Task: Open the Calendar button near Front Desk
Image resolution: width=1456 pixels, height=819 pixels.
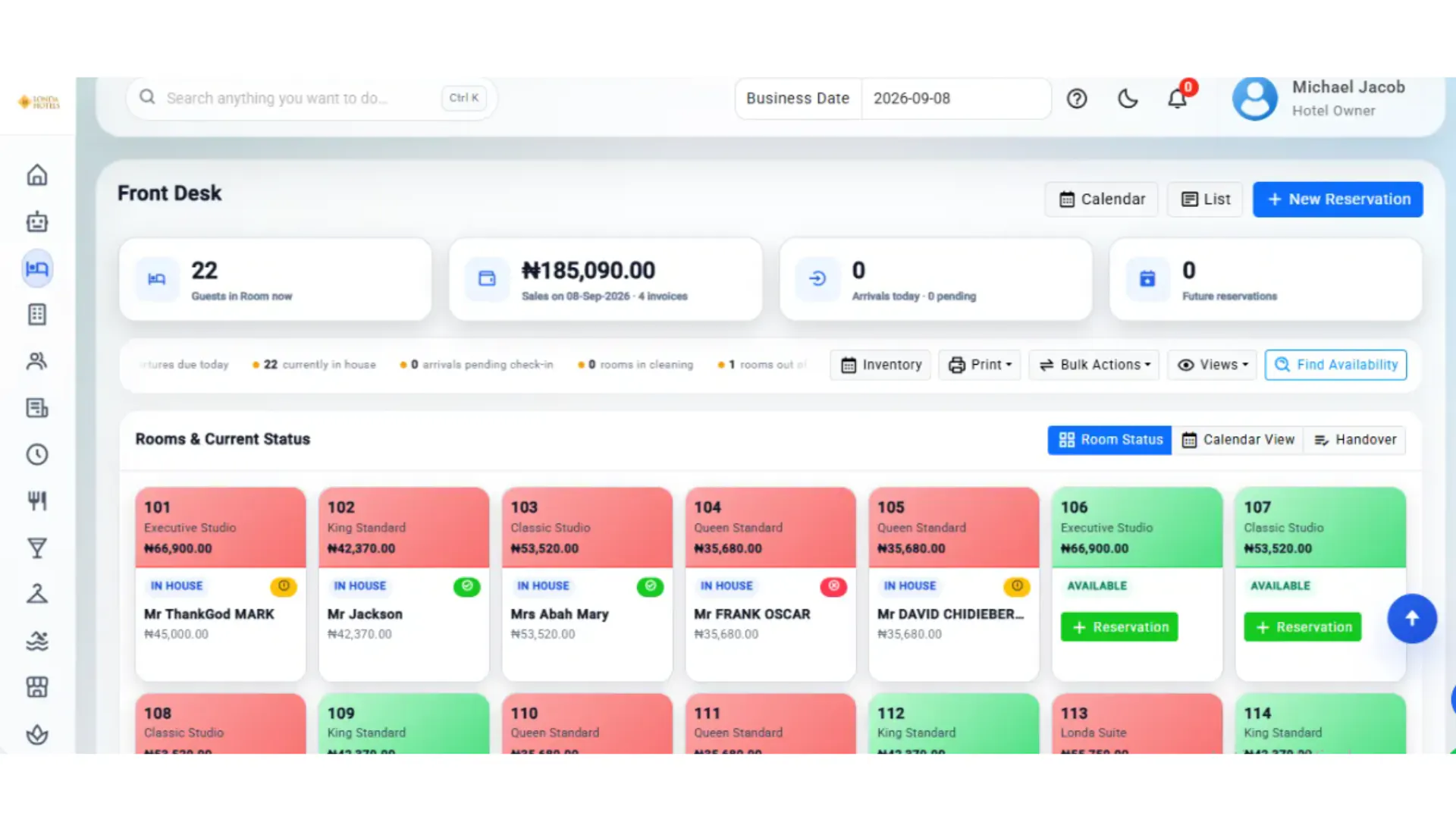Action: point(1101,199)
